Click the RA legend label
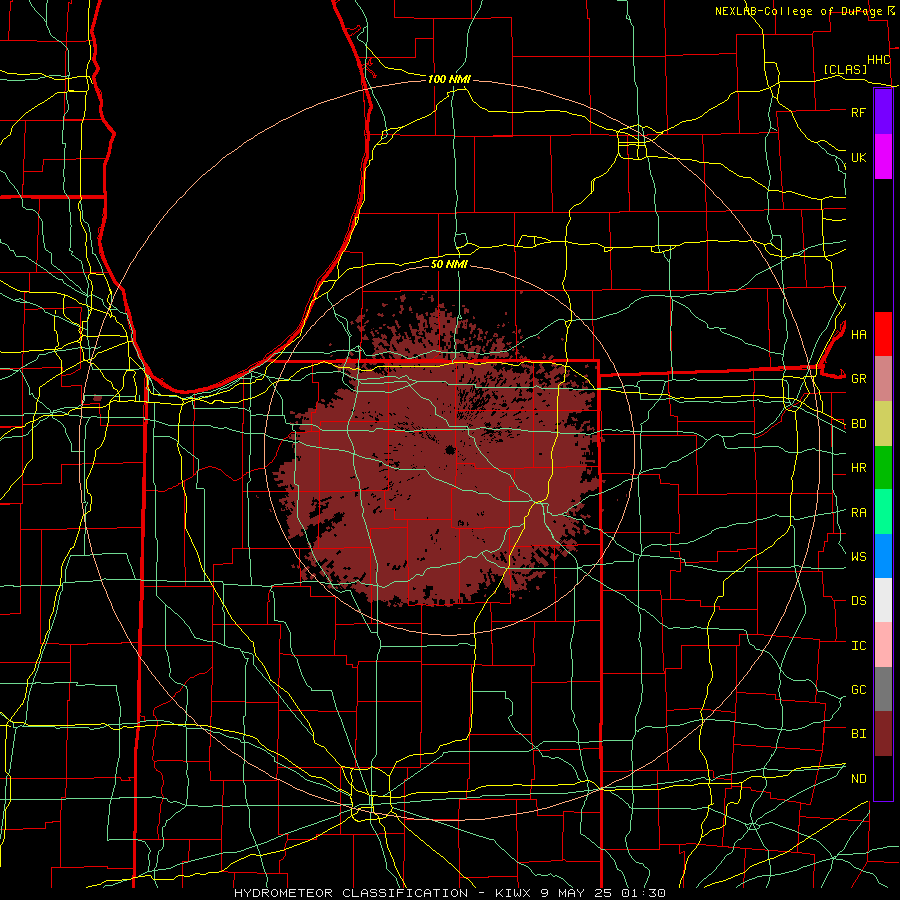 click(x=858, y=513)
